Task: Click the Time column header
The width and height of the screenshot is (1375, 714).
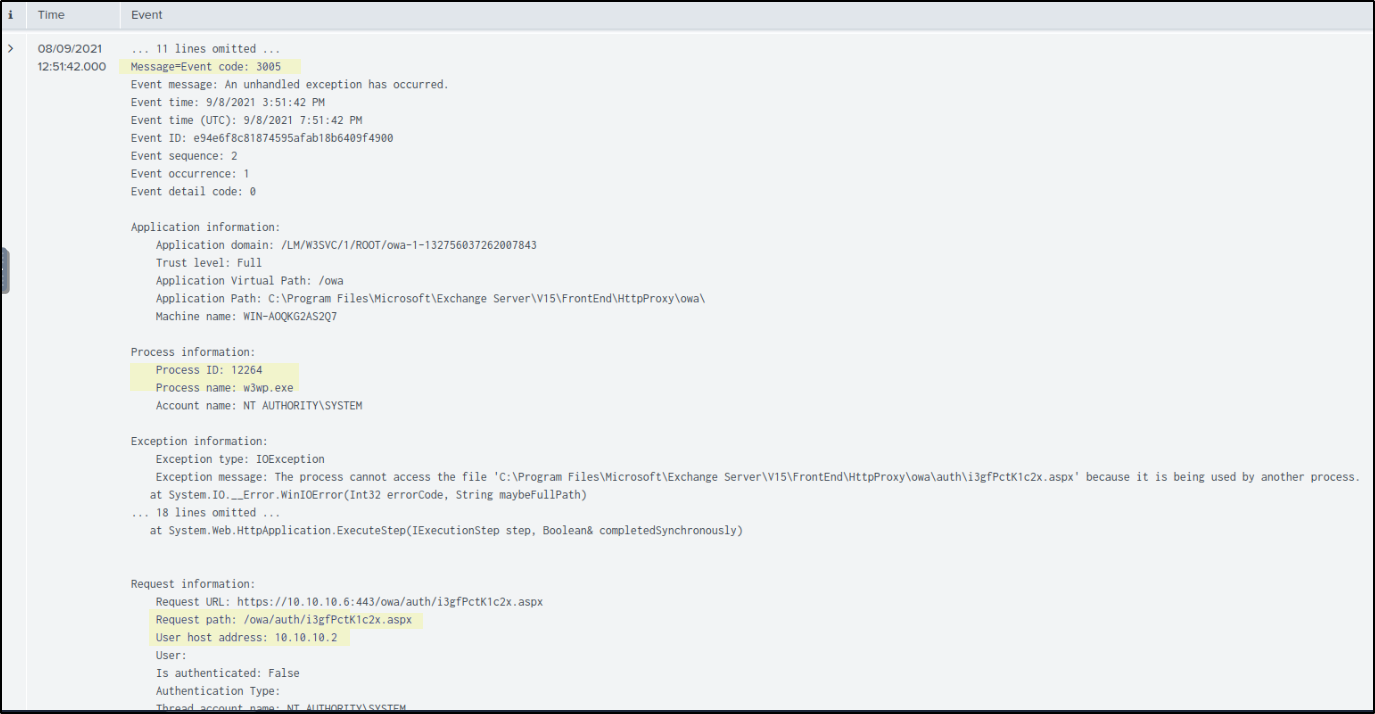Action: [51, 15]
